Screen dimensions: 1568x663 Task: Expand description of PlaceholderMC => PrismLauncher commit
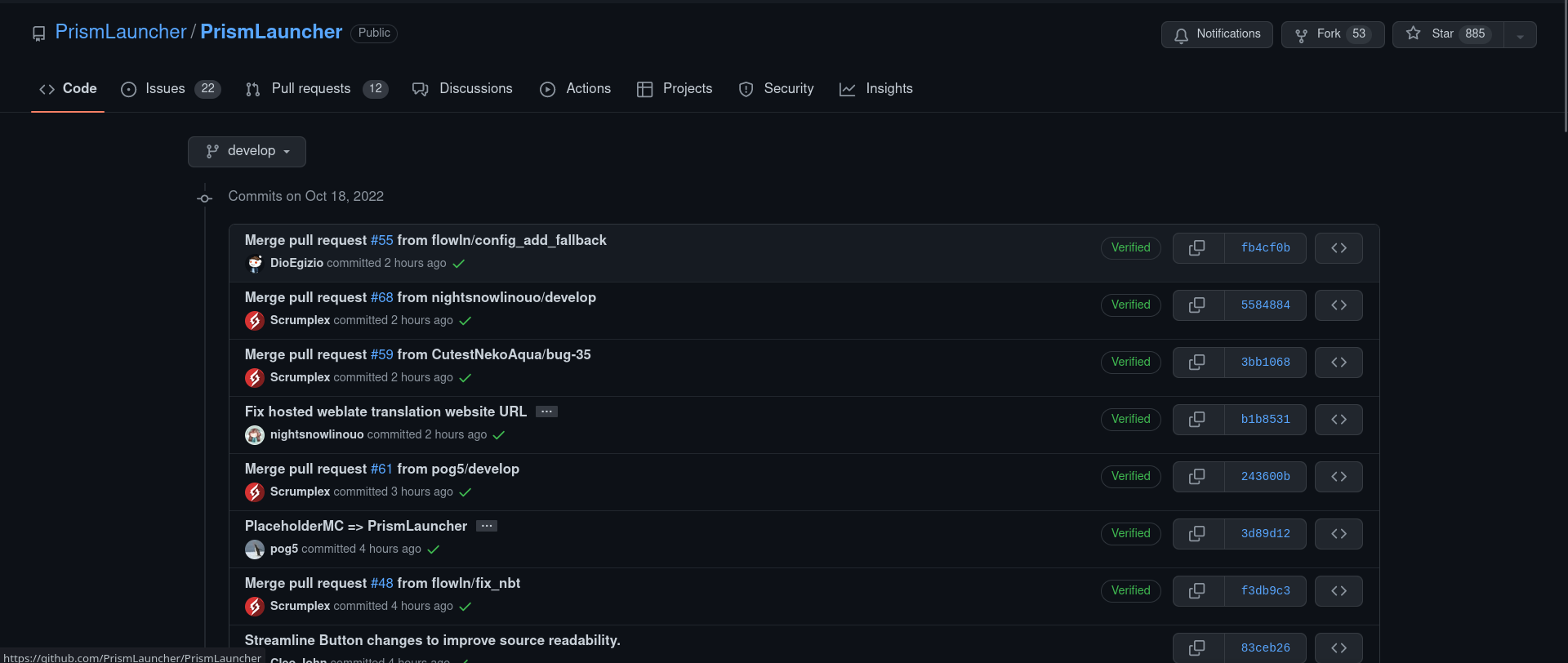pyautogui.click(x=487, y=526)
